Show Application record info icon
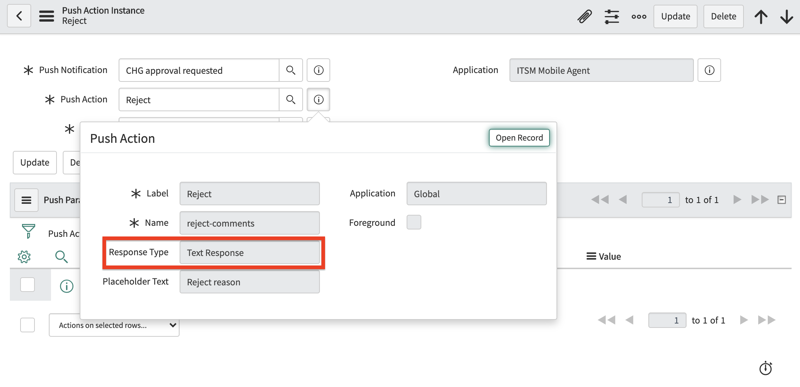 click(x=709, y=70)
